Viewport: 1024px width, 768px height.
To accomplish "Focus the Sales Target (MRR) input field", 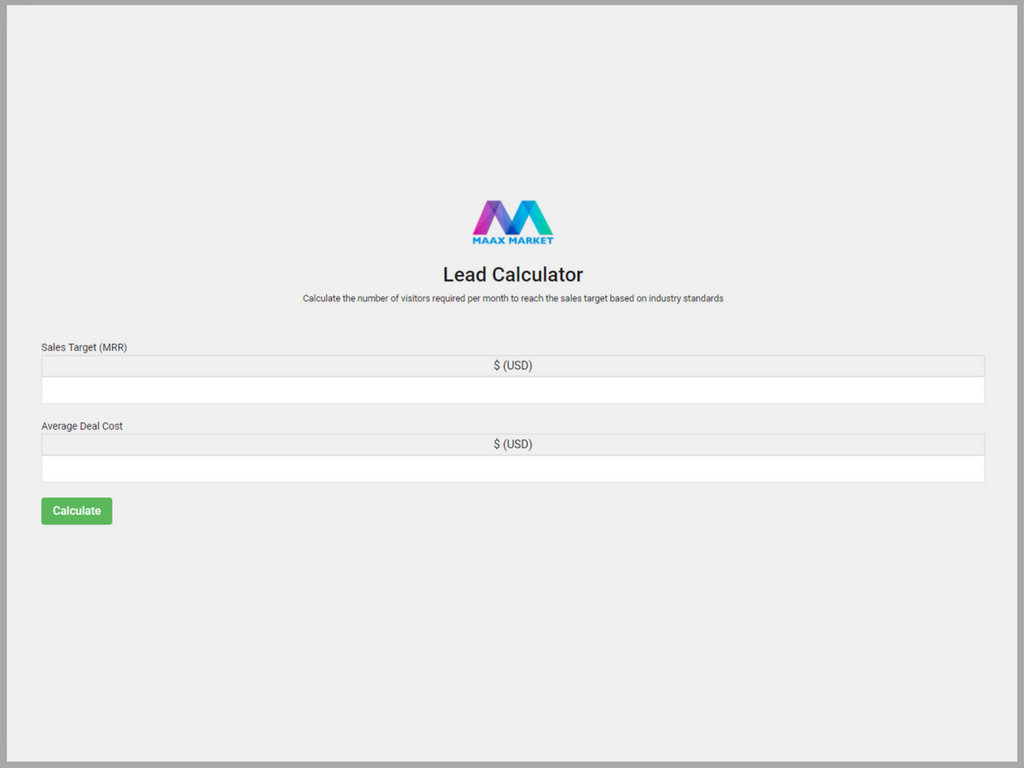I will [x=512, y=390].
